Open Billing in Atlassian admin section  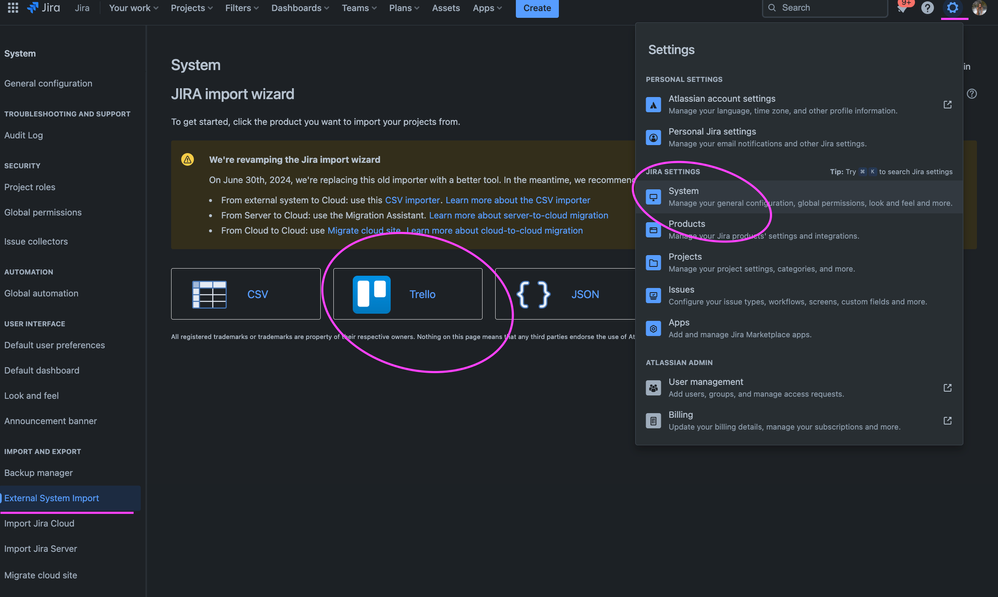click(x=799, y=421)
